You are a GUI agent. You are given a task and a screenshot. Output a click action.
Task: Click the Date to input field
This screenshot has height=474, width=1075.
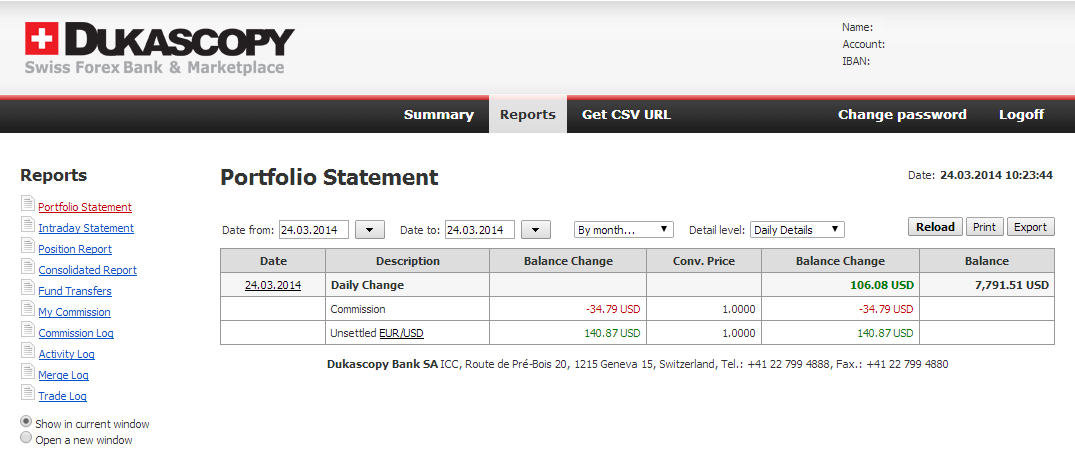click(x=480, y=230)
